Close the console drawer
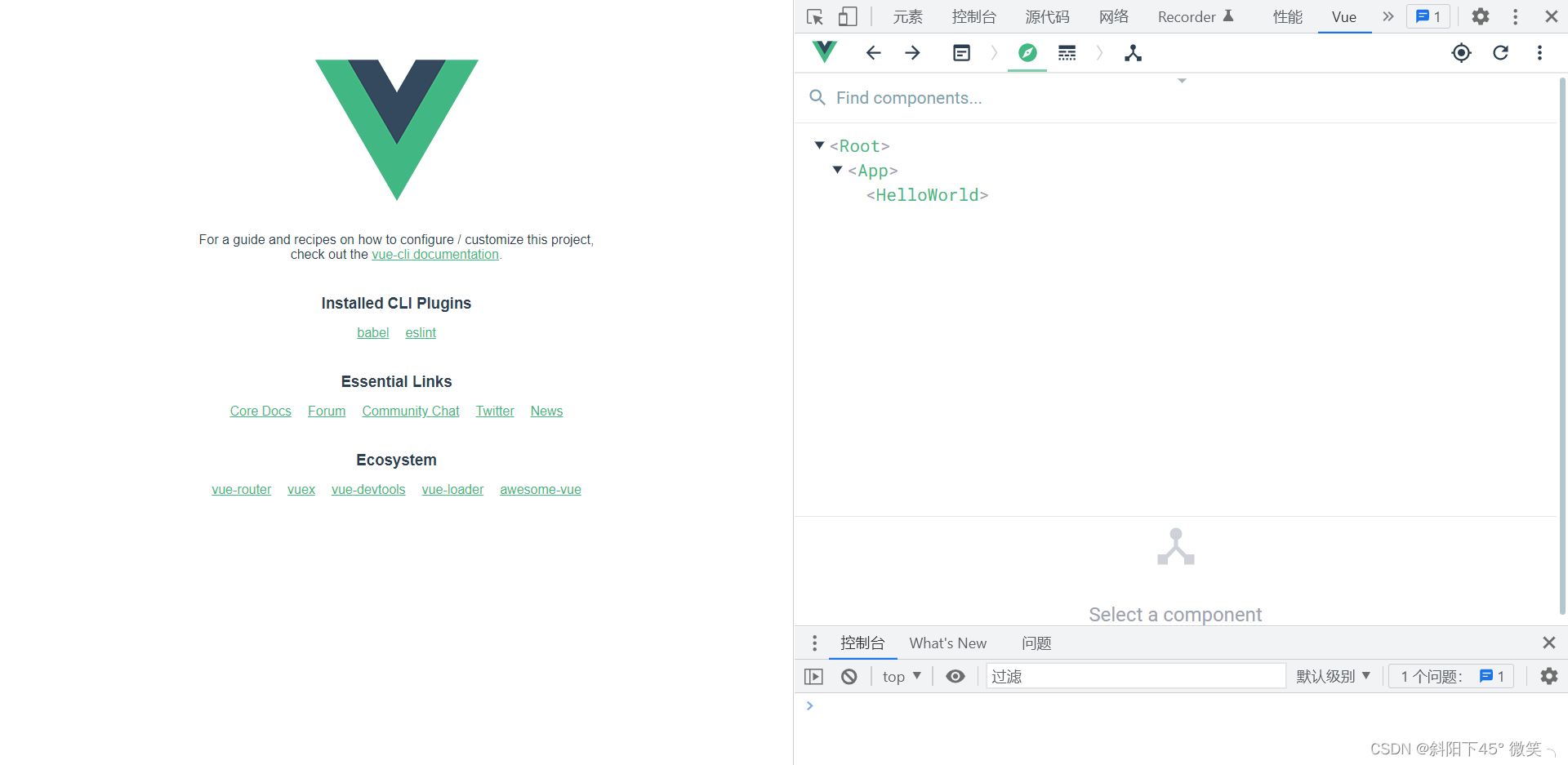Viewport: 1568px width, 765px height. pos(1548,643)
